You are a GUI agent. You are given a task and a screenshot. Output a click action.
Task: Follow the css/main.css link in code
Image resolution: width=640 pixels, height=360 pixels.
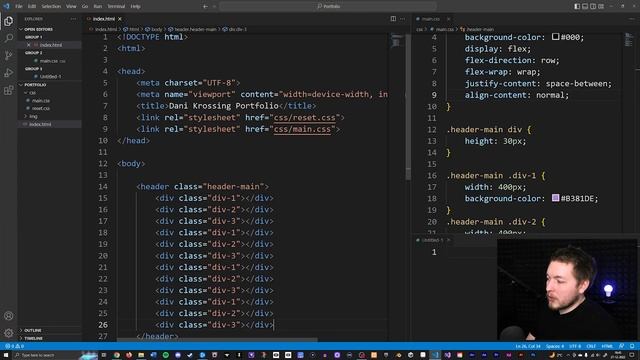(302, 129)
